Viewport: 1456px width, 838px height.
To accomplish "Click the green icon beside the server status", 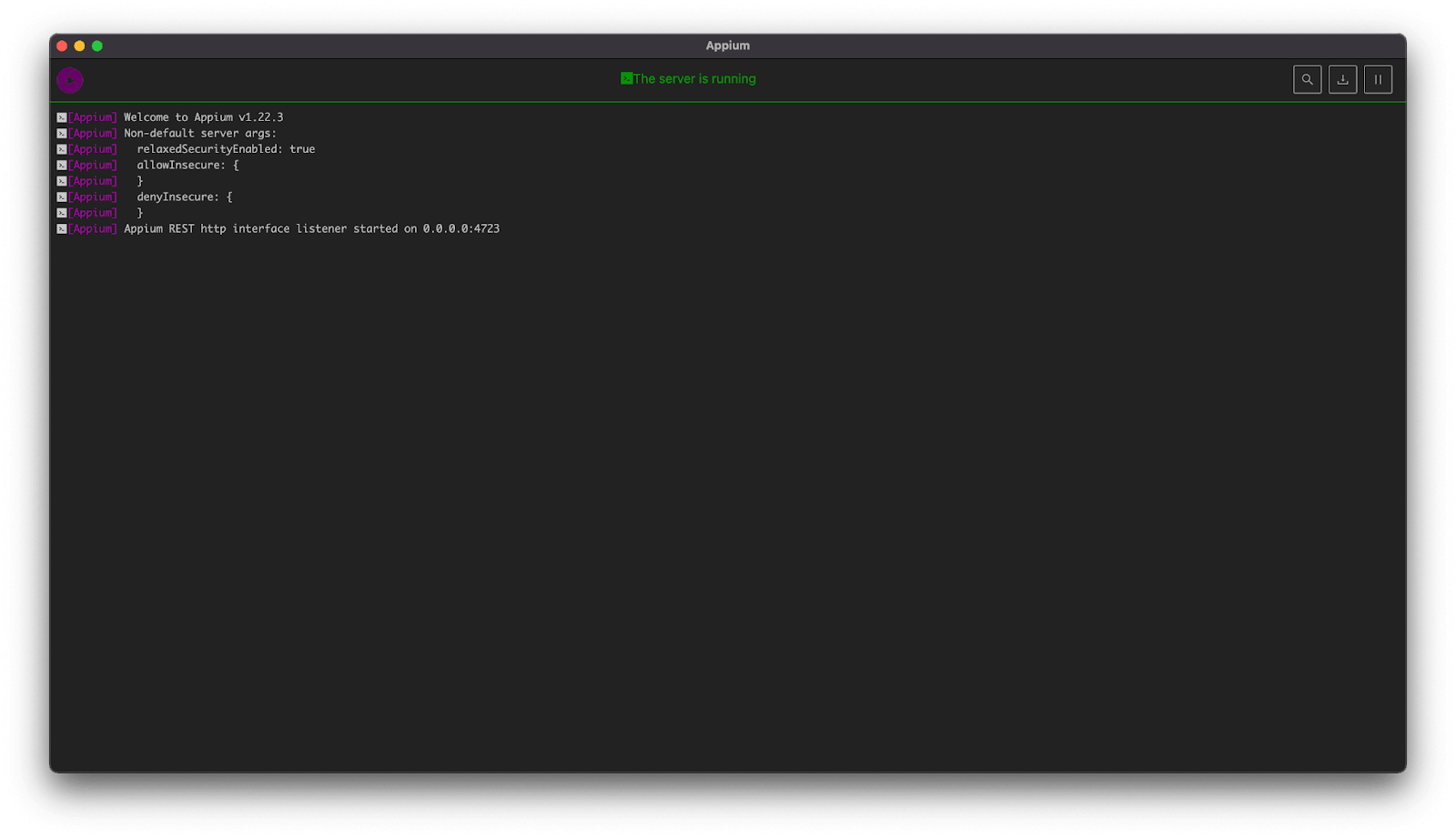I will 625,78.
